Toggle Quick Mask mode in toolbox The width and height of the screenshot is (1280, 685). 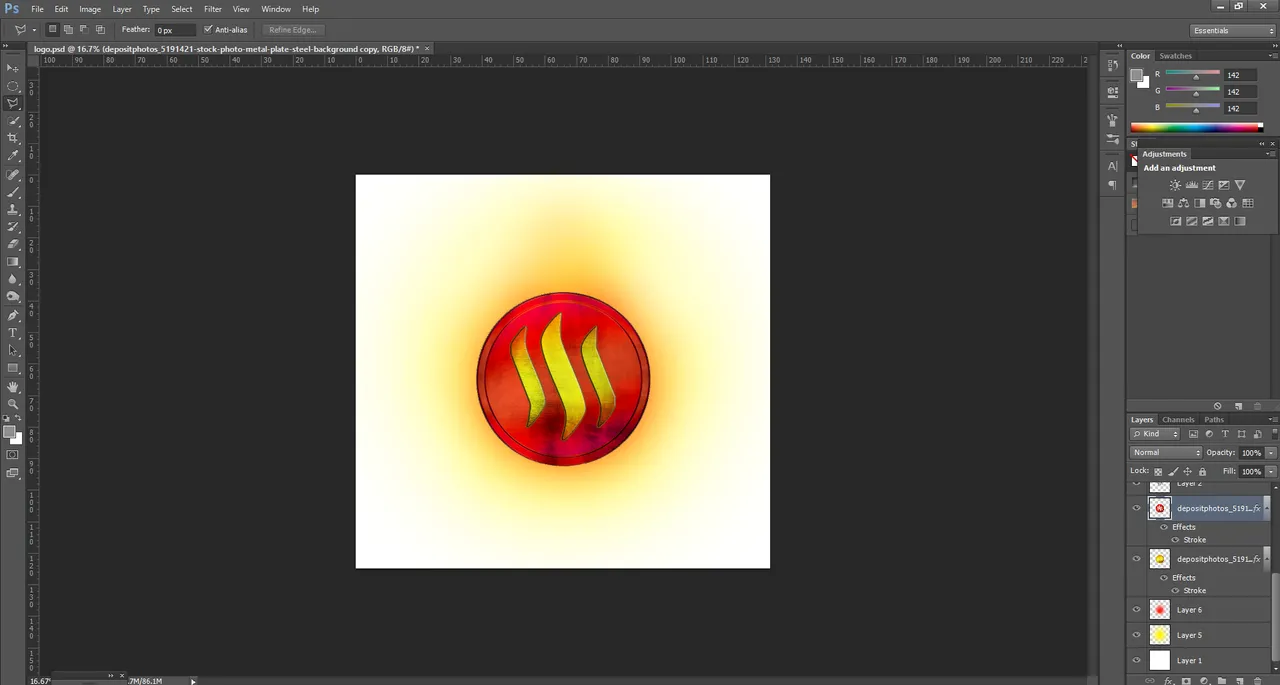(13, 455)
